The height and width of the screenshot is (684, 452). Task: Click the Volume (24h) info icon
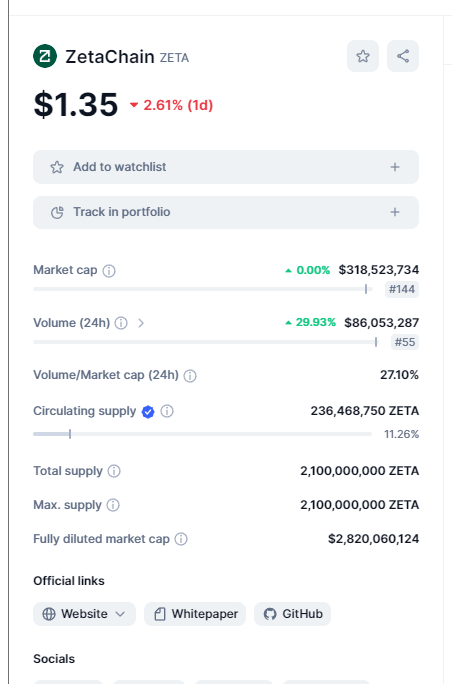[x=121, y=323]
